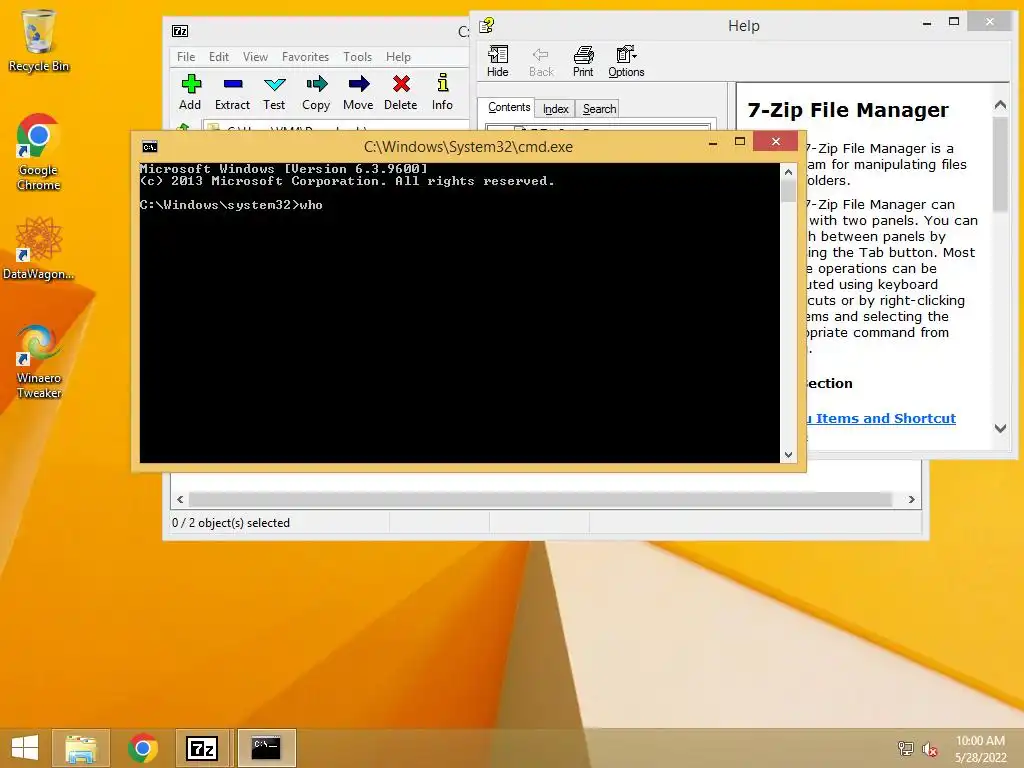Screen dimensions: 1024x768
Task: Open the File menu in 7-Zip
Action: pos(186,57)
